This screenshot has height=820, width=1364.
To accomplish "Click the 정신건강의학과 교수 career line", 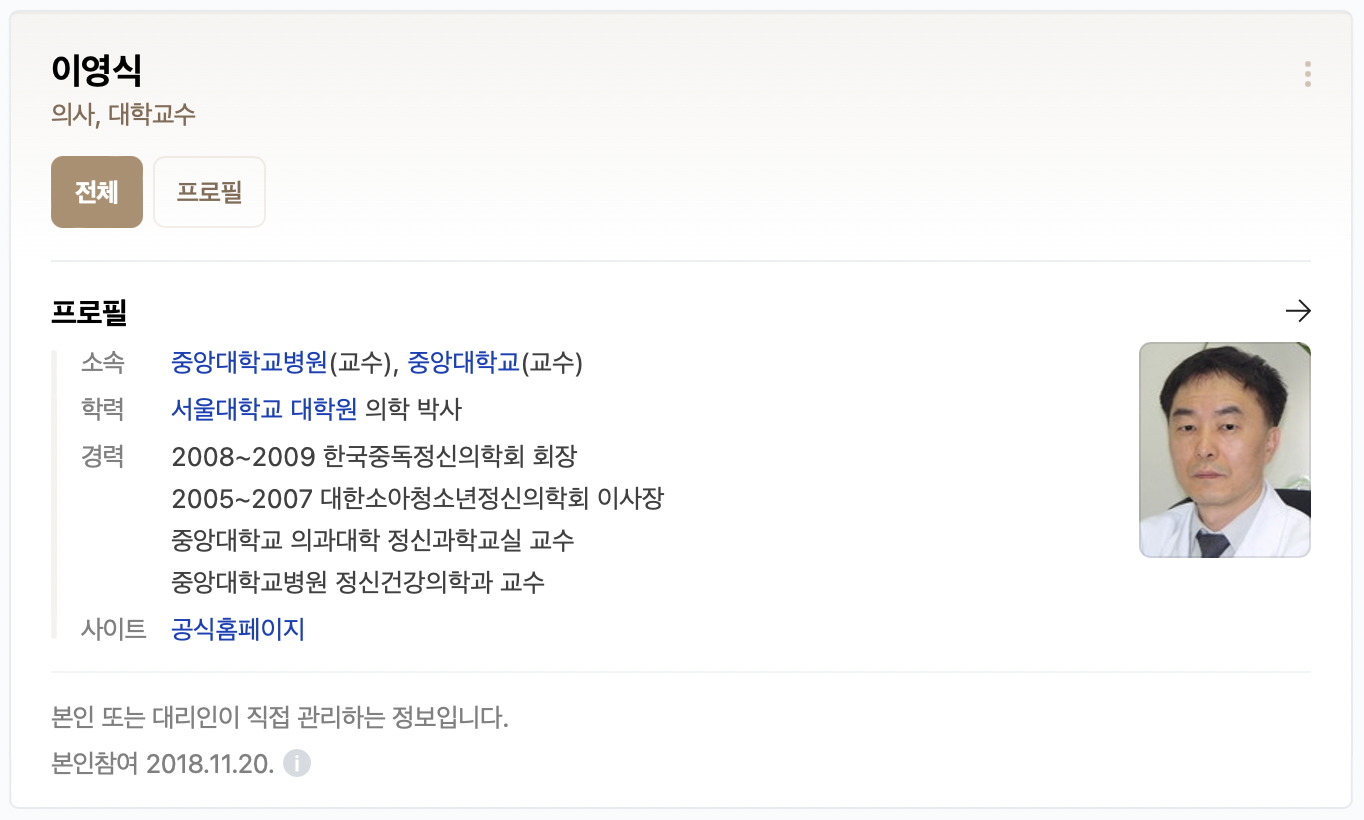I will pos(358,582).
